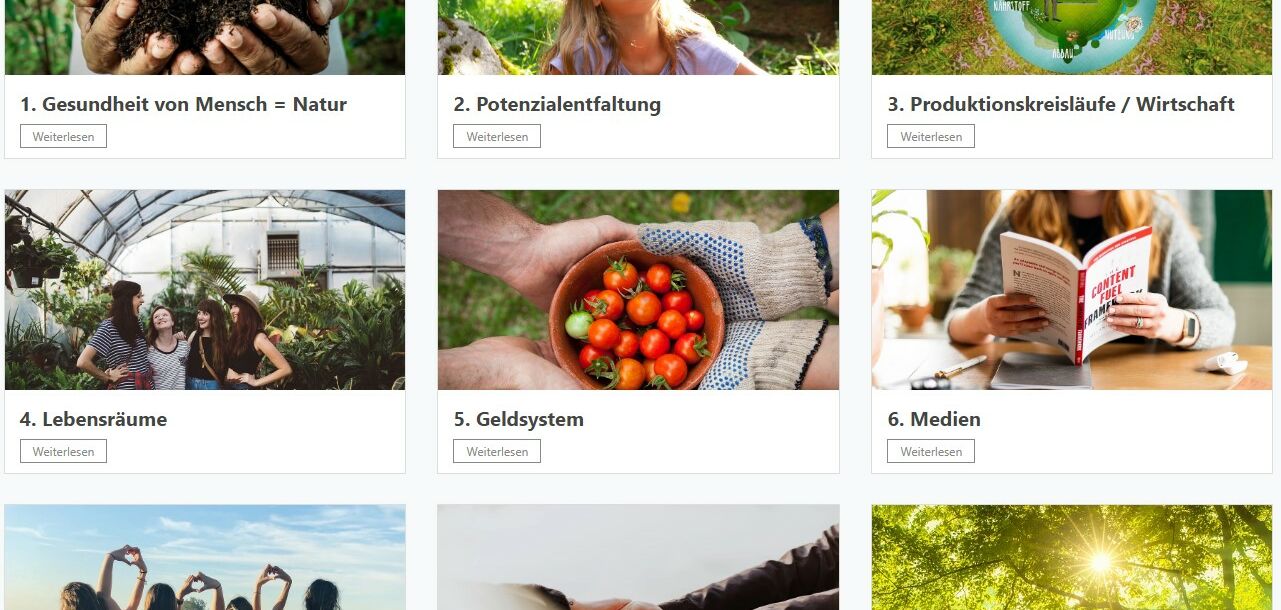1281x610 pixels.
Task: Select the hands holding soil image
Action: (205, 37)
